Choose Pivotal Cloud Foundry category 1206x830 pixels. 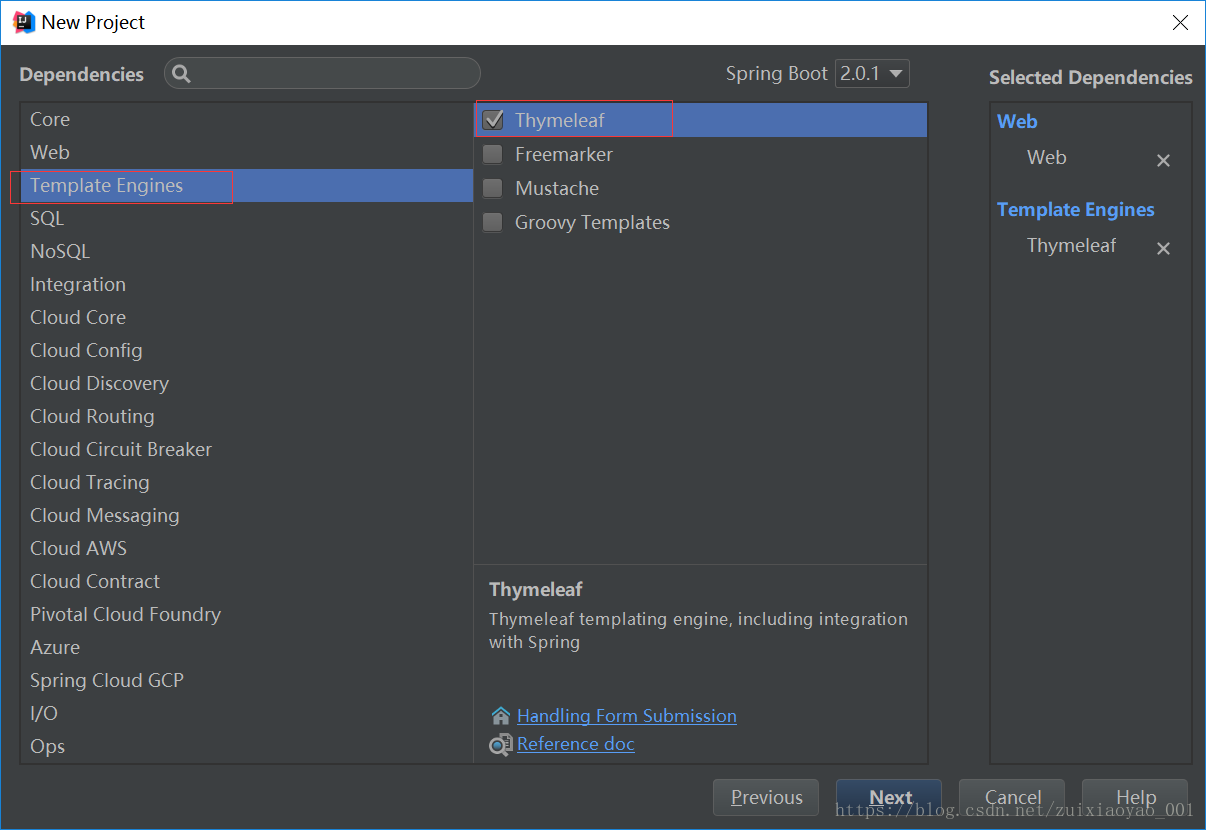point(246,614)
